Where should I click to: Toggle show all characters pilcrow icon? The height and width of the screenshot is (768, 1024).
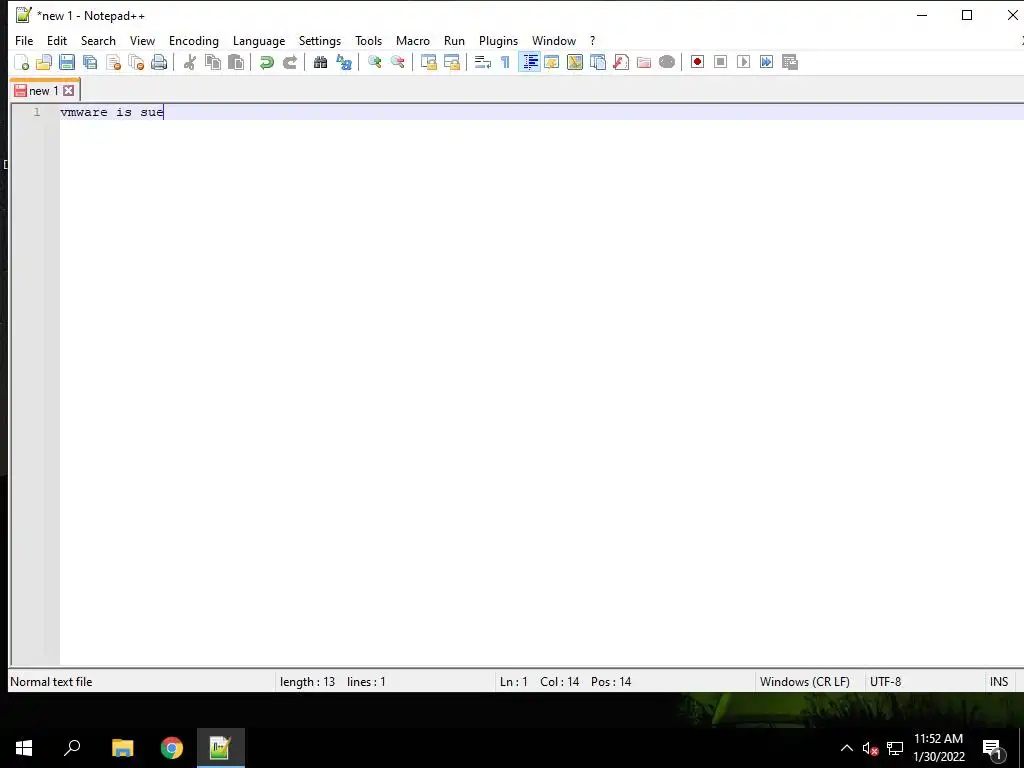point(505,62)
